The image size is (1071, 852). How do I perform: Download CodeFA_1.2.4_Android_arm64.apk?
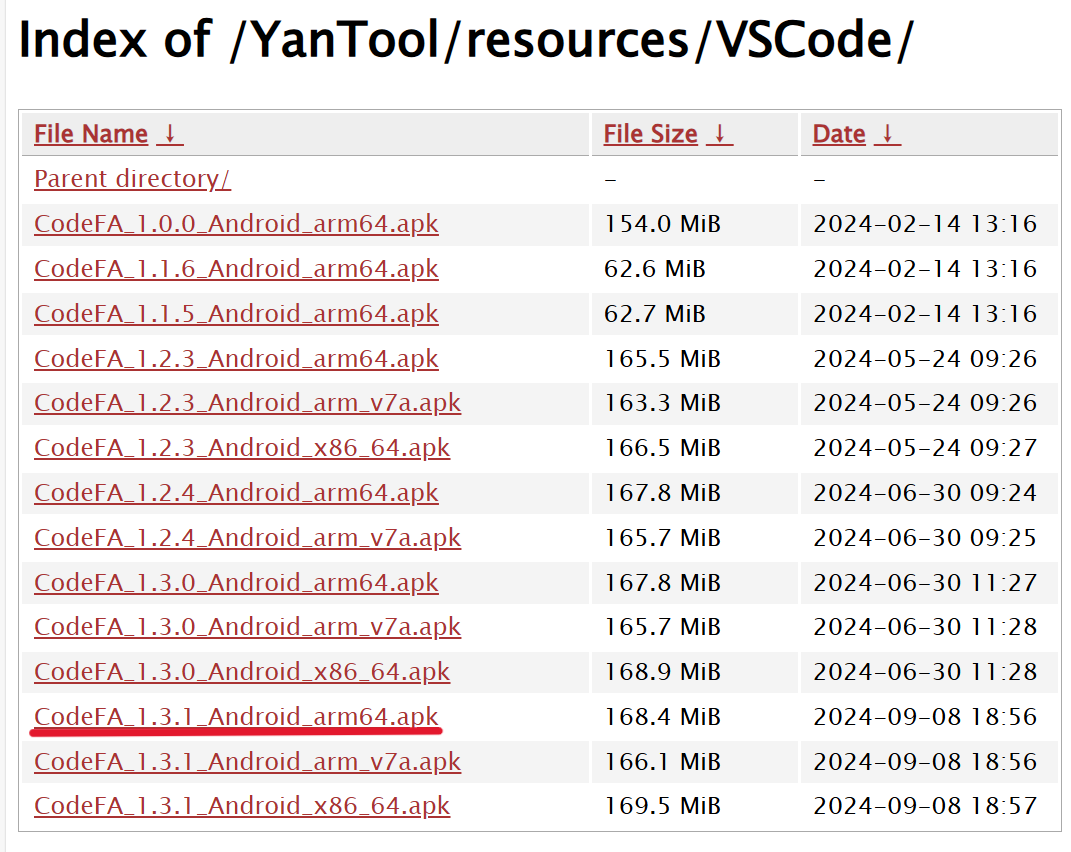[x=236, y=493]
